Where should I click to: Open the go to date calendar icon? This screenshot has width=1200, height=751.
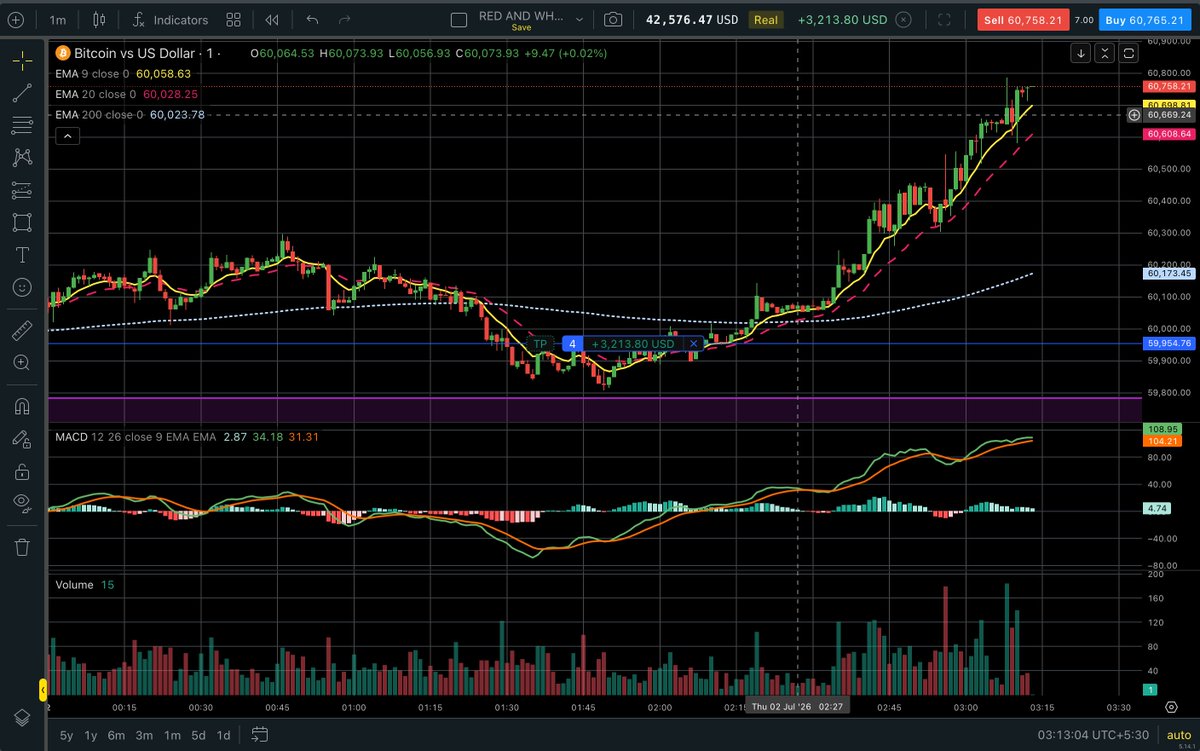tap(259, 735)
